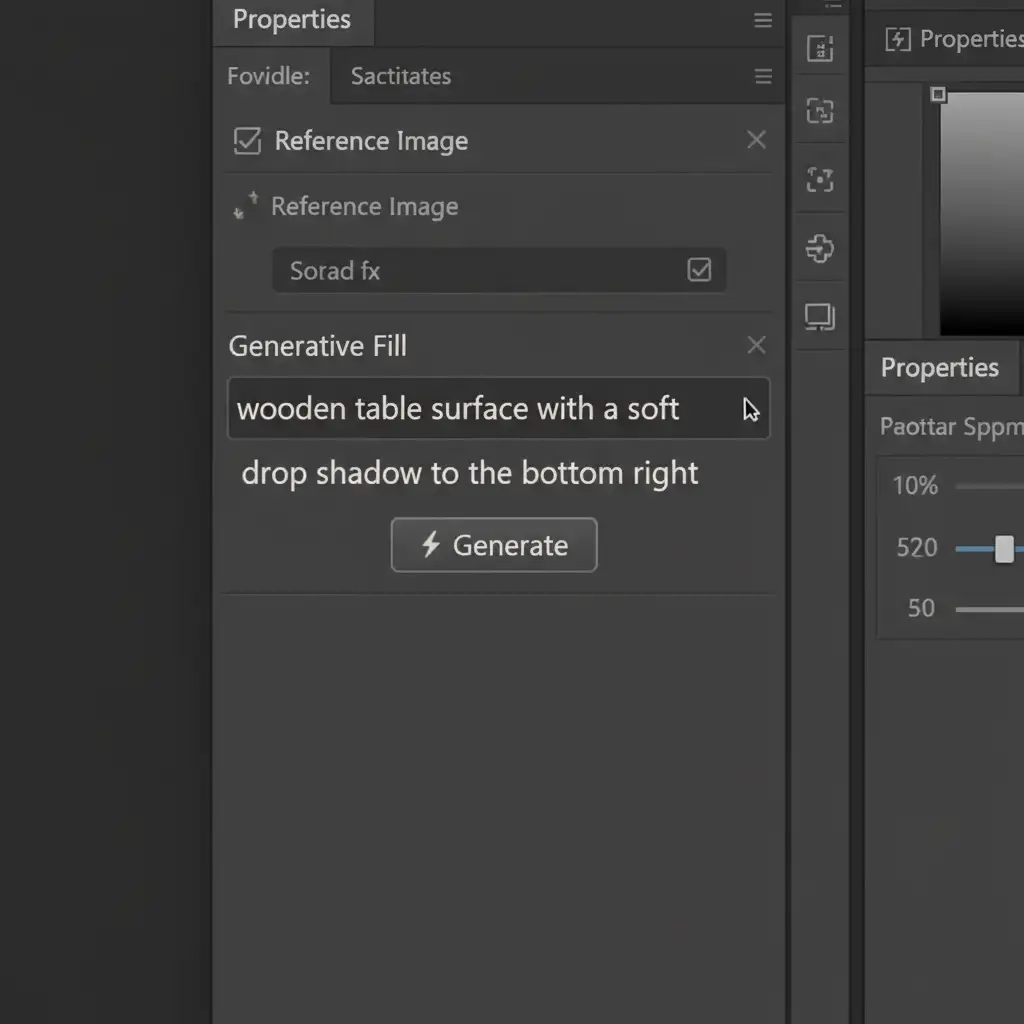The width and height of the screenshot is (1024, 1024).
Task: Open the Sactitates row options menu
Action: (763, 77)
